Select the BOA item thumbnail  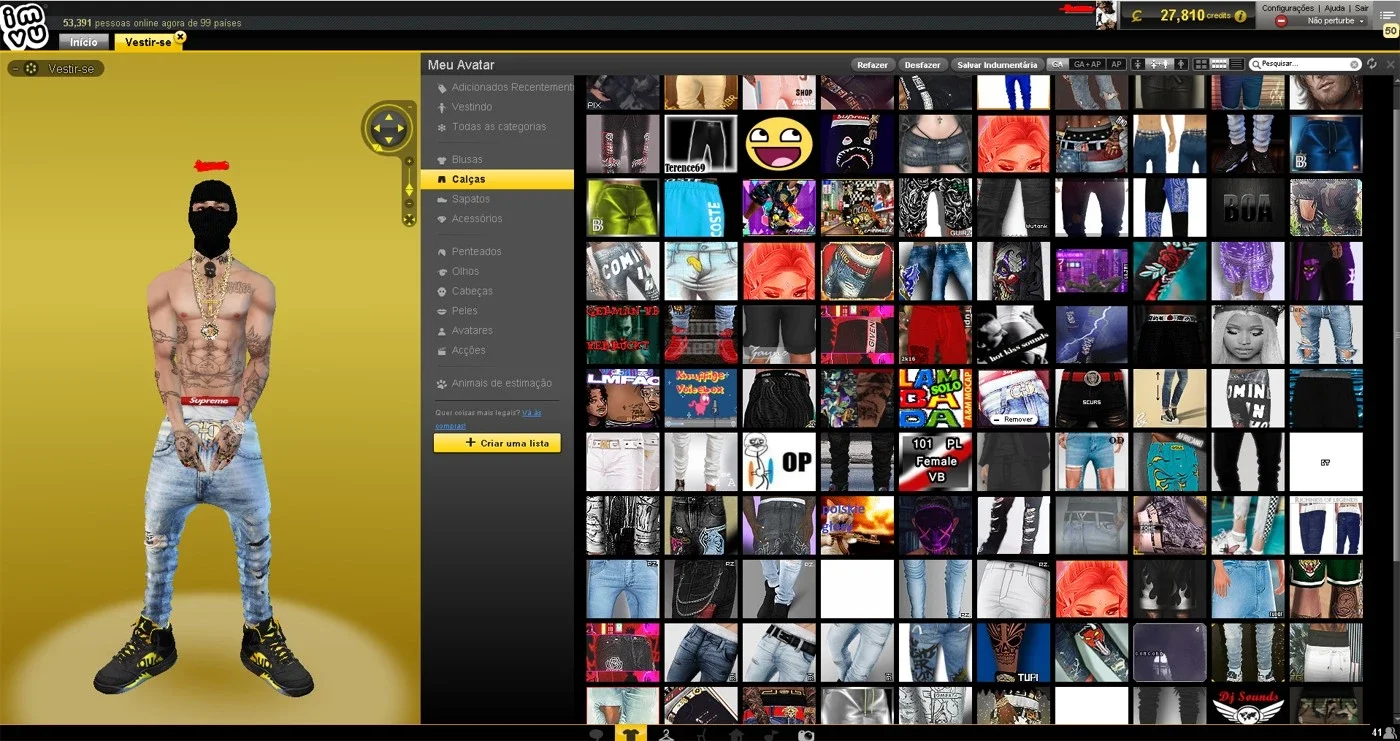point(1248,208)
